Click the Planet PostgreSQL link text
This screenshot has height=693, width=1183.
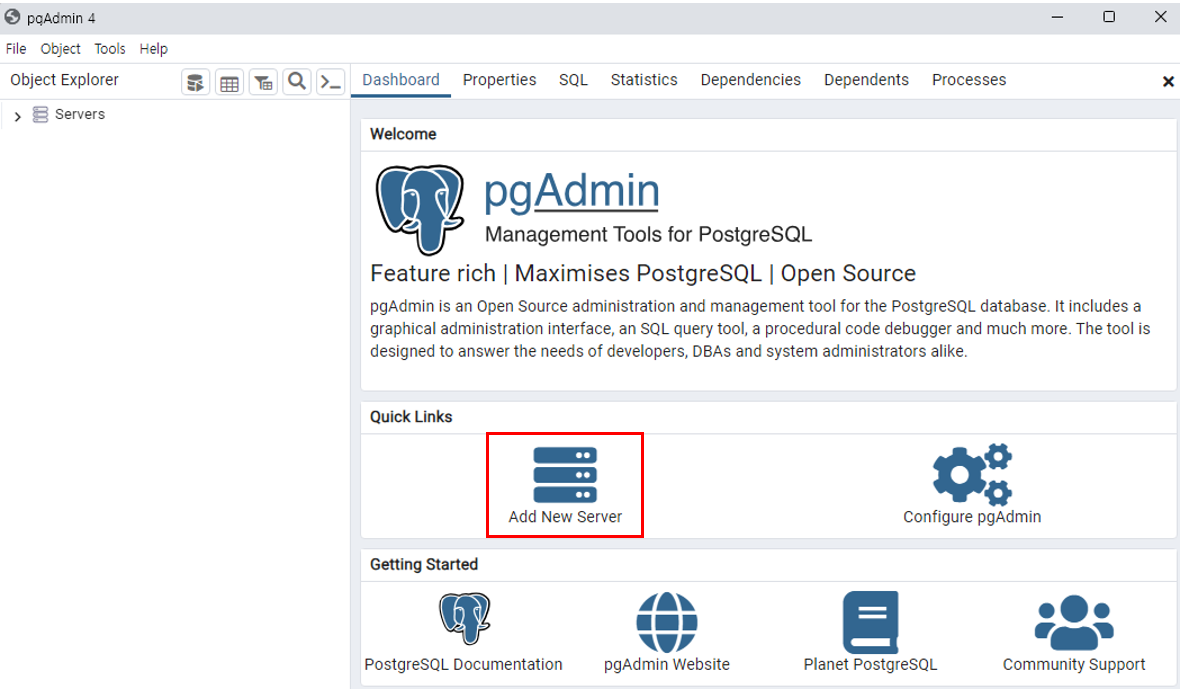click(870, 665)
